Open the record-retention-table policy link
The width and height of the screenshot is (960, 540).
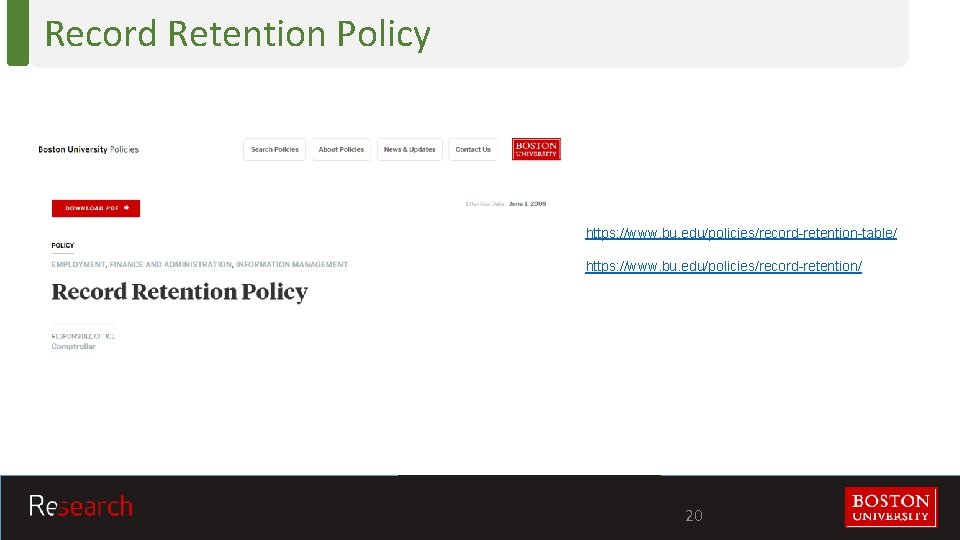pyautogui.click(x=741, y=233)
